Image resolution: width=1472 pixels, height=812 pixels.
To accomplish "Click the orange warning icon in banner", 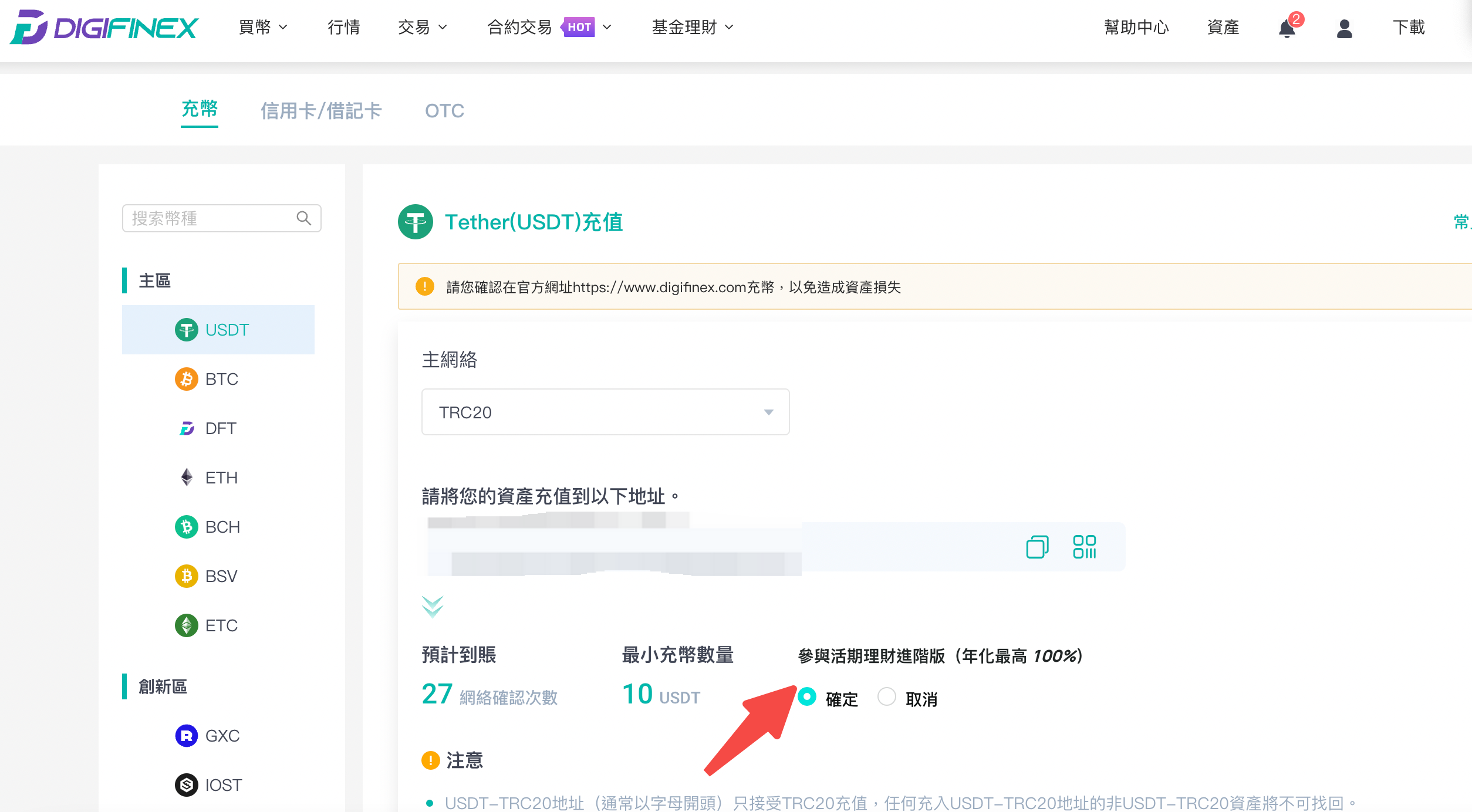I will tap(424, 286).
